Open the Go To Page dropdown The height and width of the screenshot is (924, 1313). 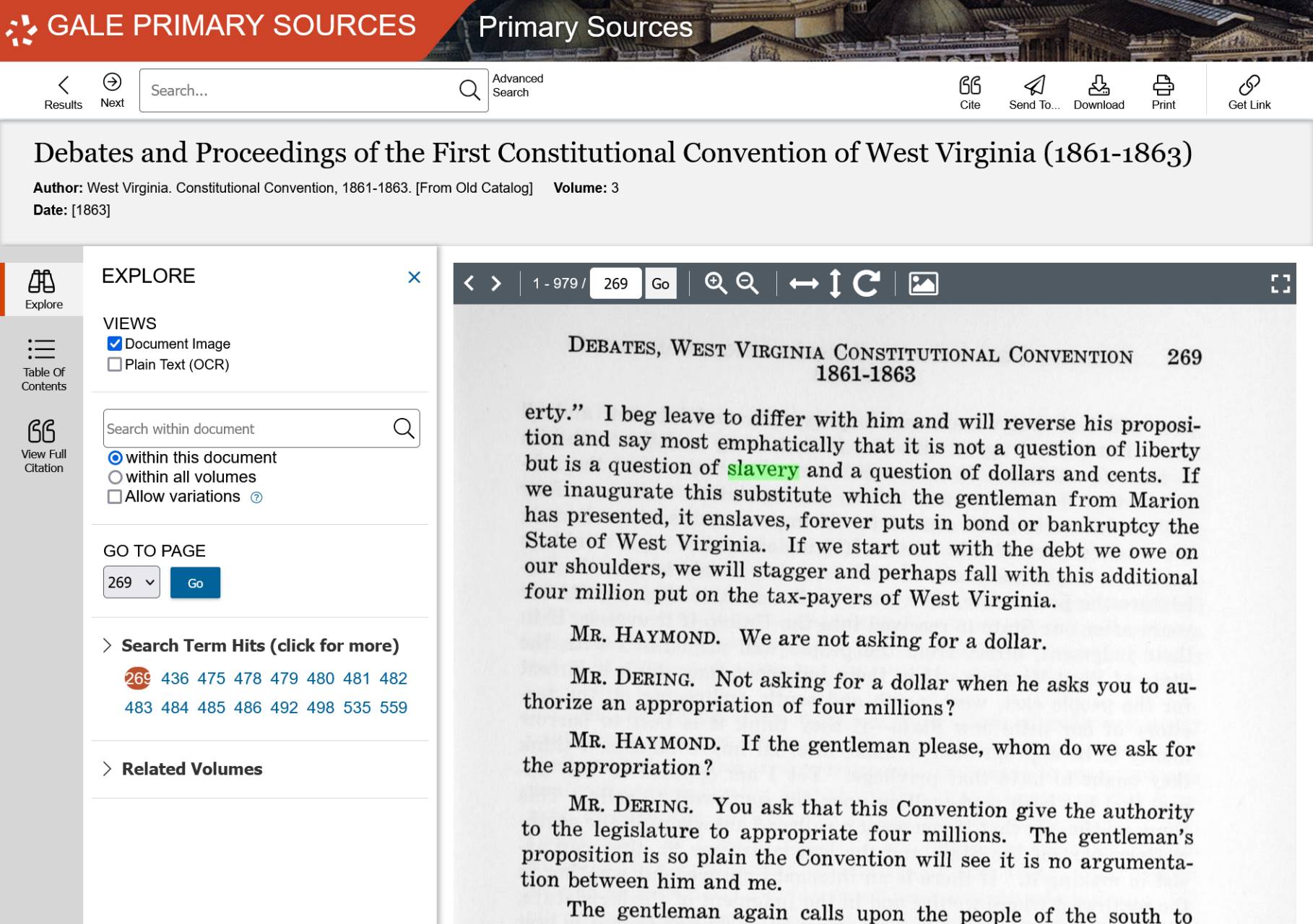(x=131, y=583)
